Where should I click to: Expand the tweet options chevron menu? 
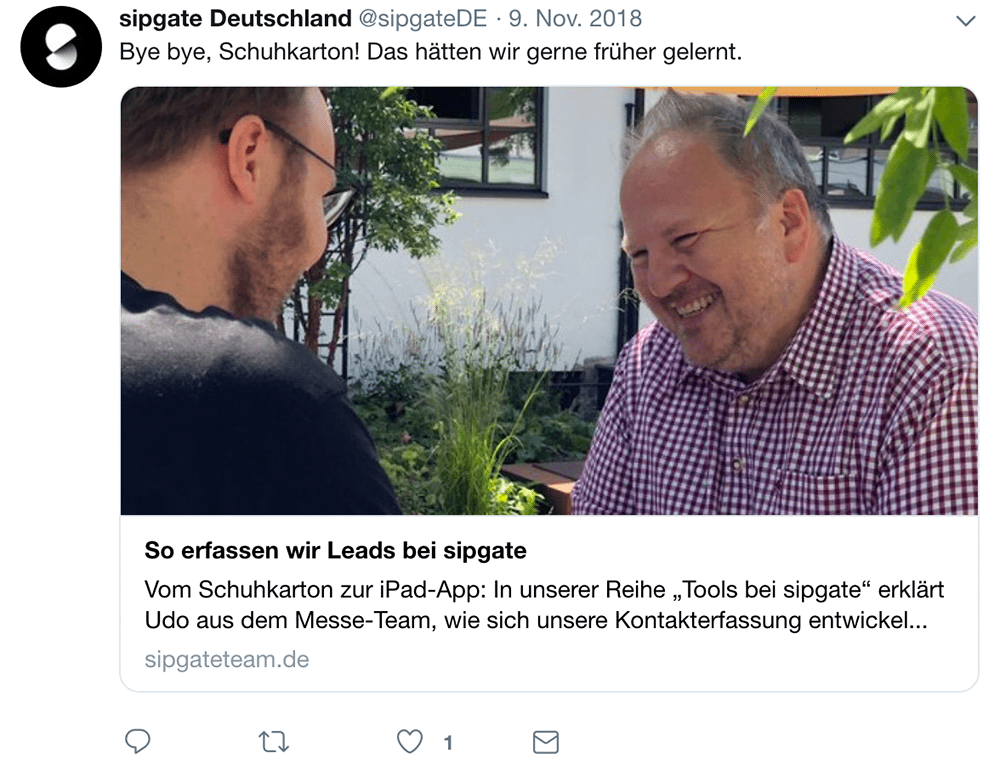tap(966, 20)
